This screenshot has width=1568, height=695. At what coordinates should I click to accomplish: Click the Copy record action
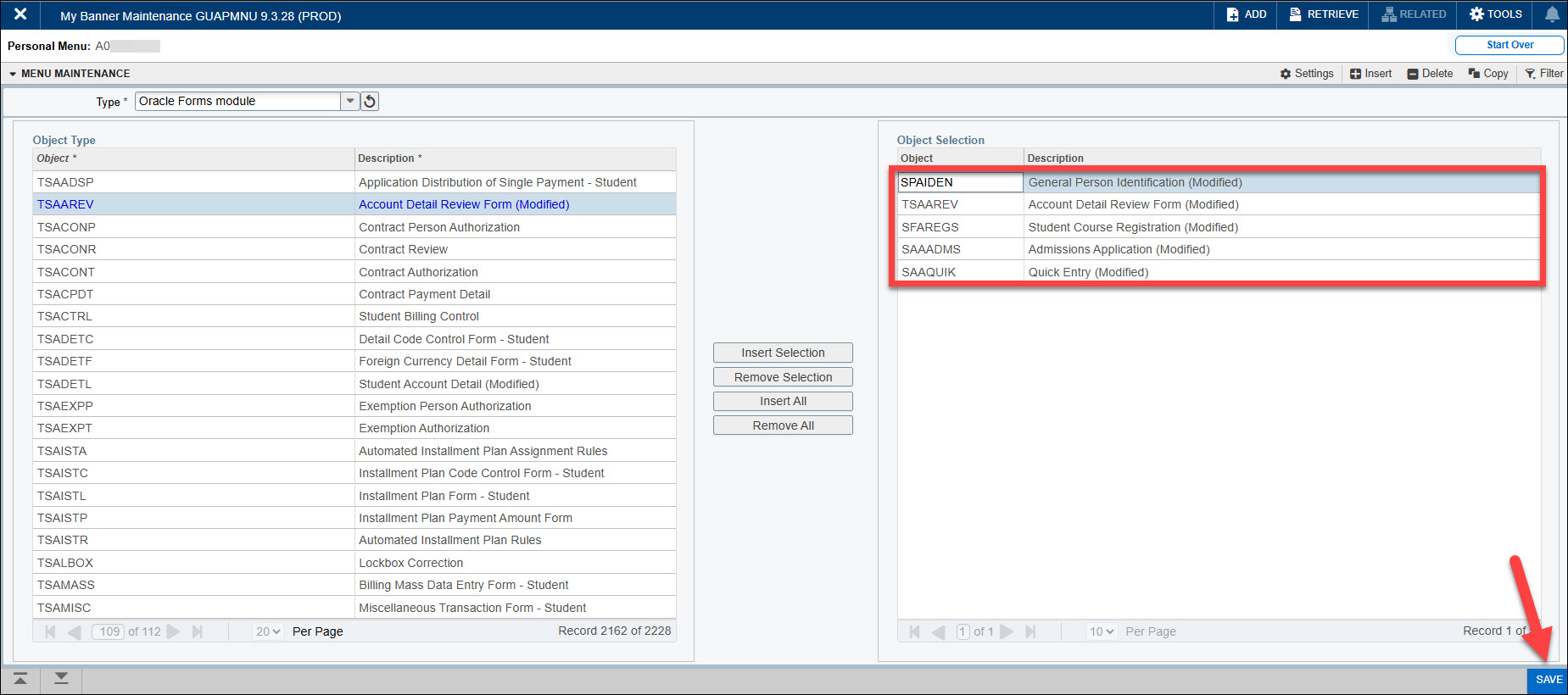click(1488, 74)
